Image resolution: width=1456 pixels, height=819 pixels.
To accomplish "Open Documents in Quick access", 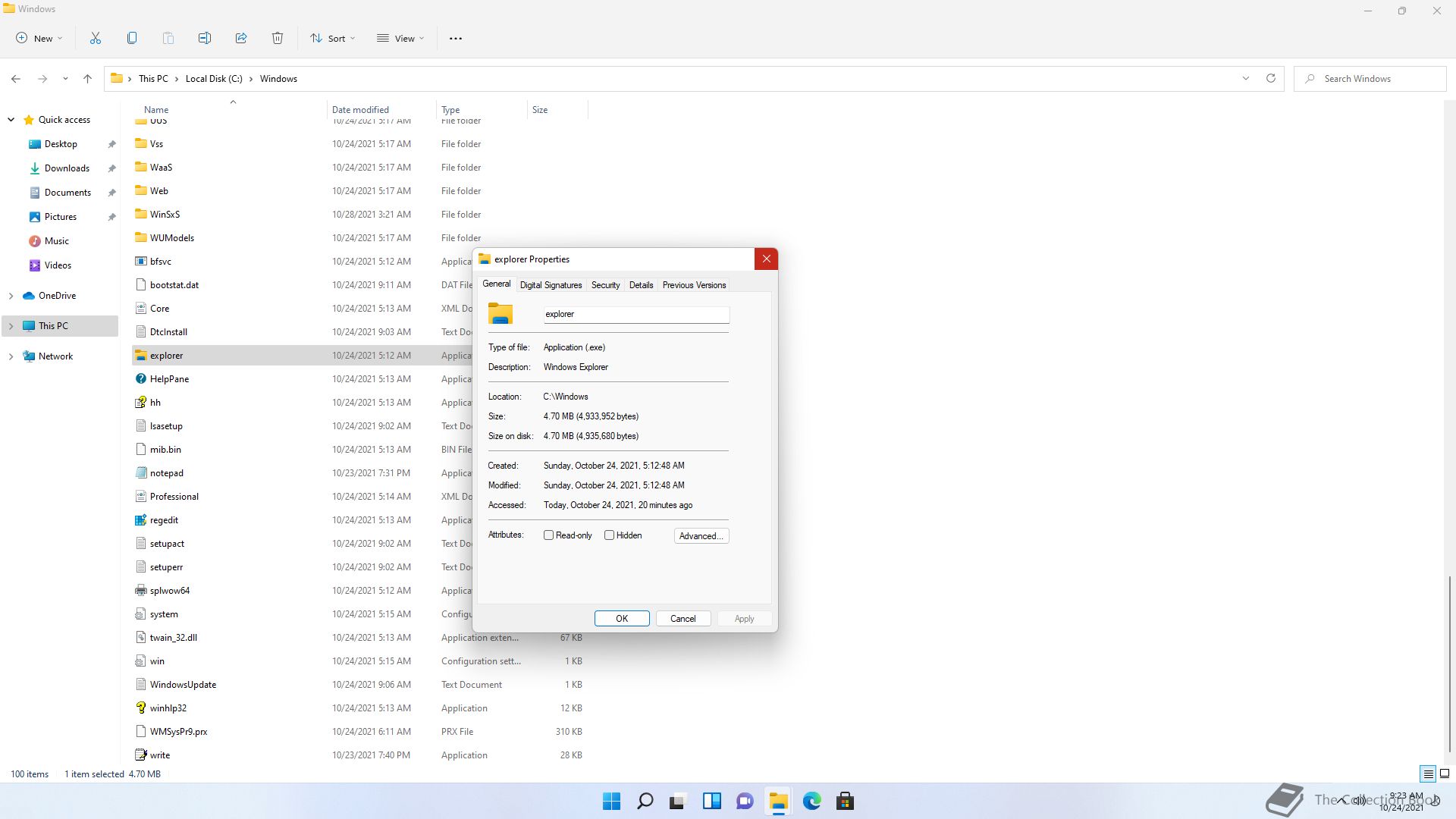I will pyautogui.click(x=67, y=193).
